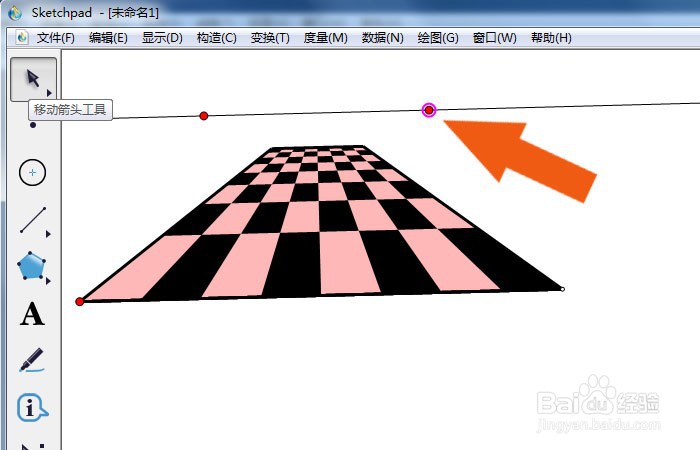The image size is (700, 450).
Task: Open the 显示(D) menu
Action: coord(162,38)
